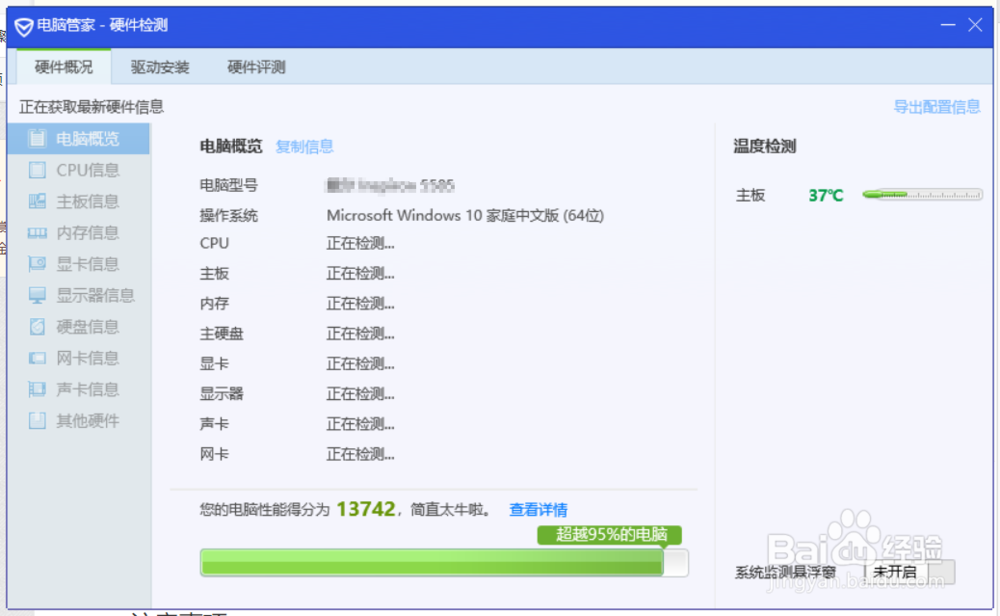The width and height of the screenshot is (1000, 616).
Task: Open the 硬件评测 tab
Action: pos(256,67)
